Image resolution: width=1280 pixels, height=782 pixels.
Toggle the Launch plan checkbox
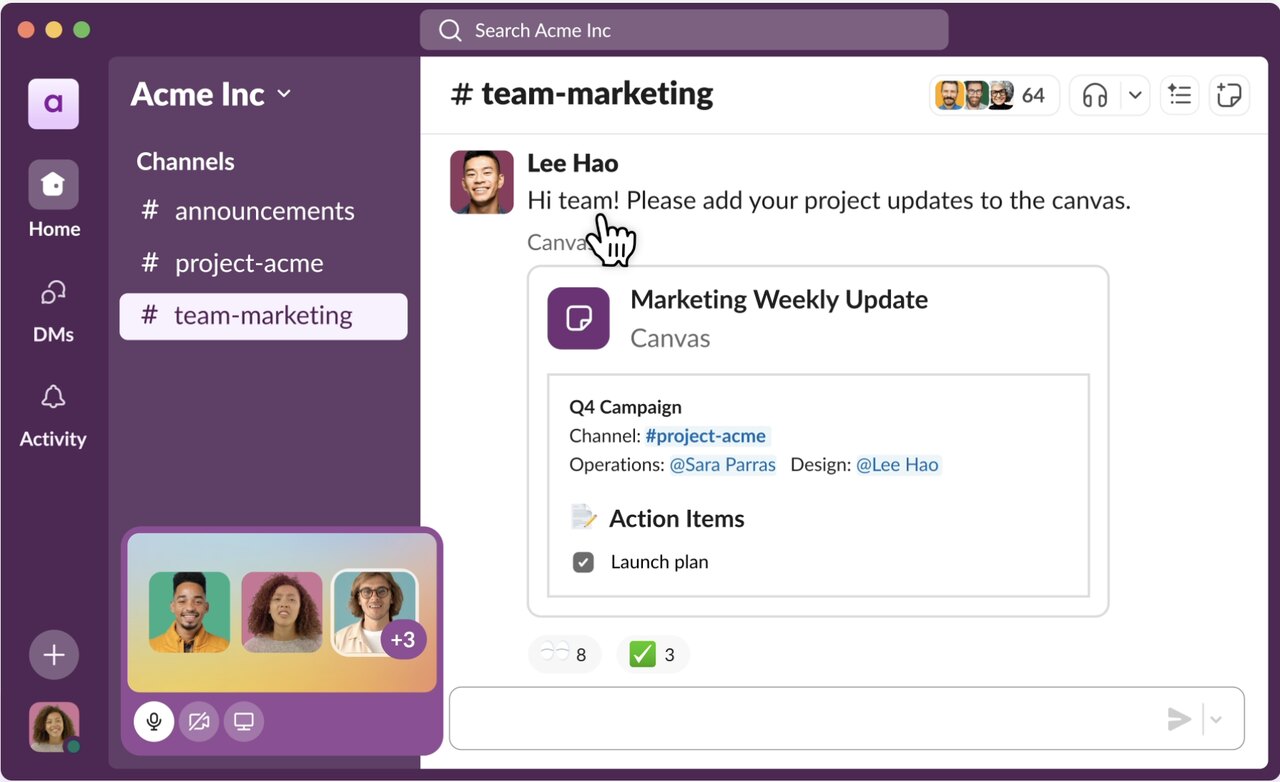583,562
